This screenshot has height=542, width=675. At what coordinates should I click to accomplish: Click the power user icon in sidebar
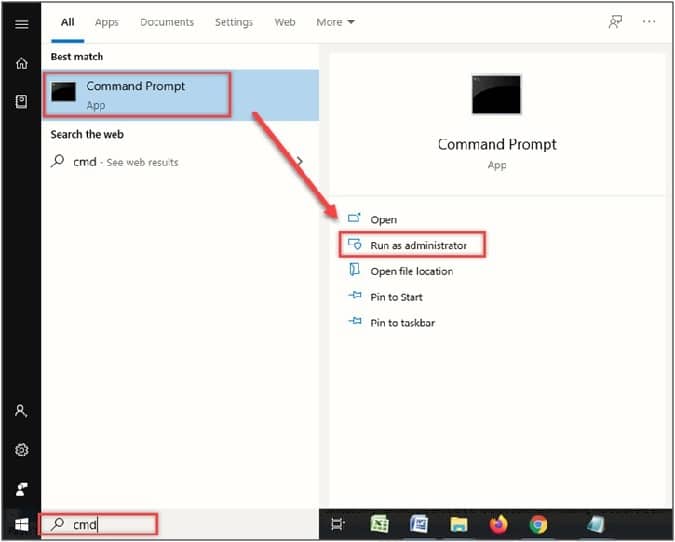(x=22, y=489)
